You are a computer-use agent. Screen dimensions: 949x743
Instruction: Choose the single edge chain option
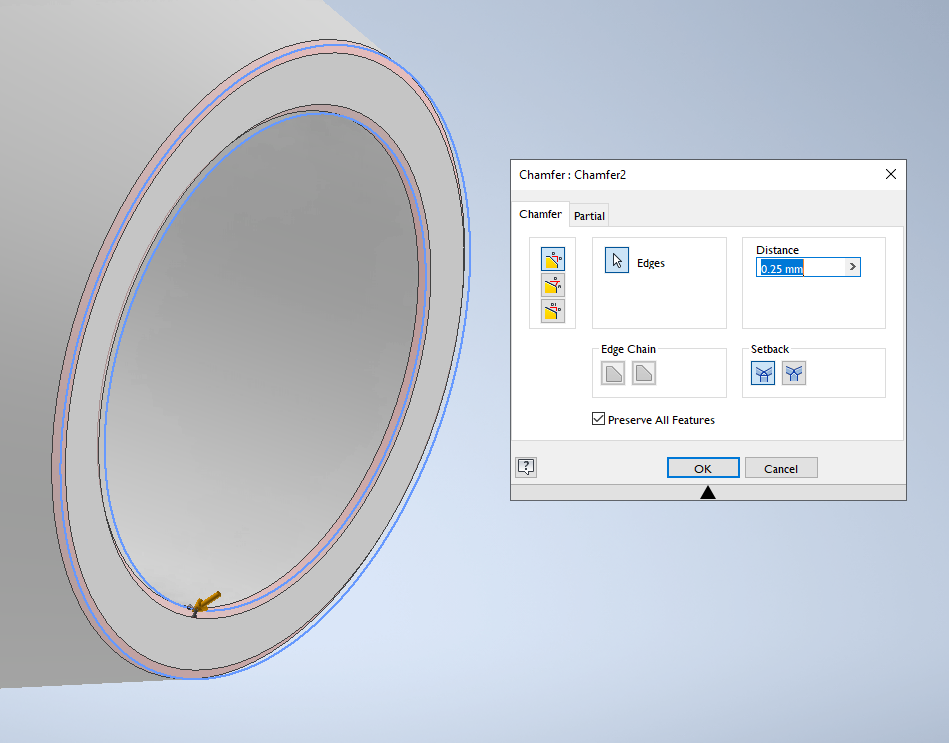643,372
